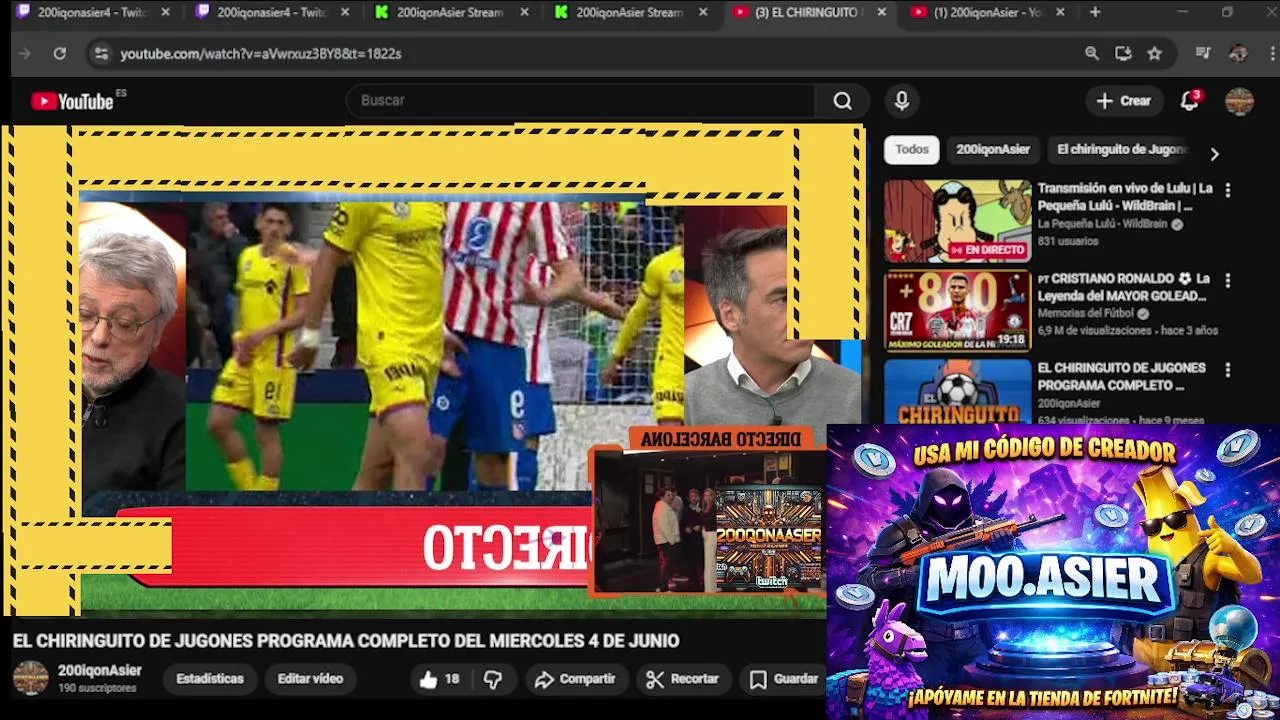Close the first 200iqonasier4 Twitch tab
Image resolution: width=1280 pixels, height=720 pixels.
pyautogui.click(x=165, y=12)
